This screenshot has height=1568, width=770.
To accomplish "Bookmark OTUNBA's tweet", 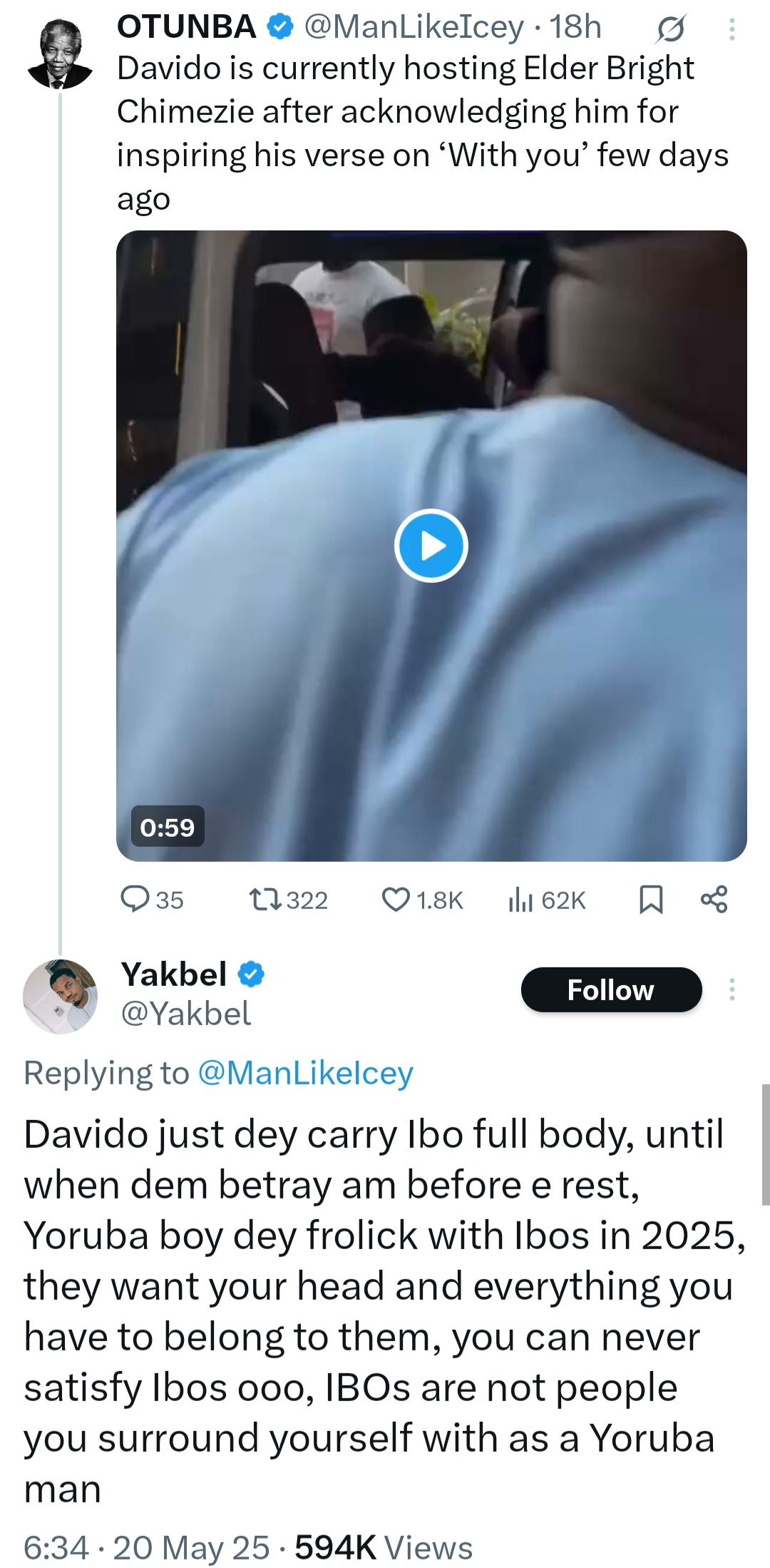I will (651, 900).
